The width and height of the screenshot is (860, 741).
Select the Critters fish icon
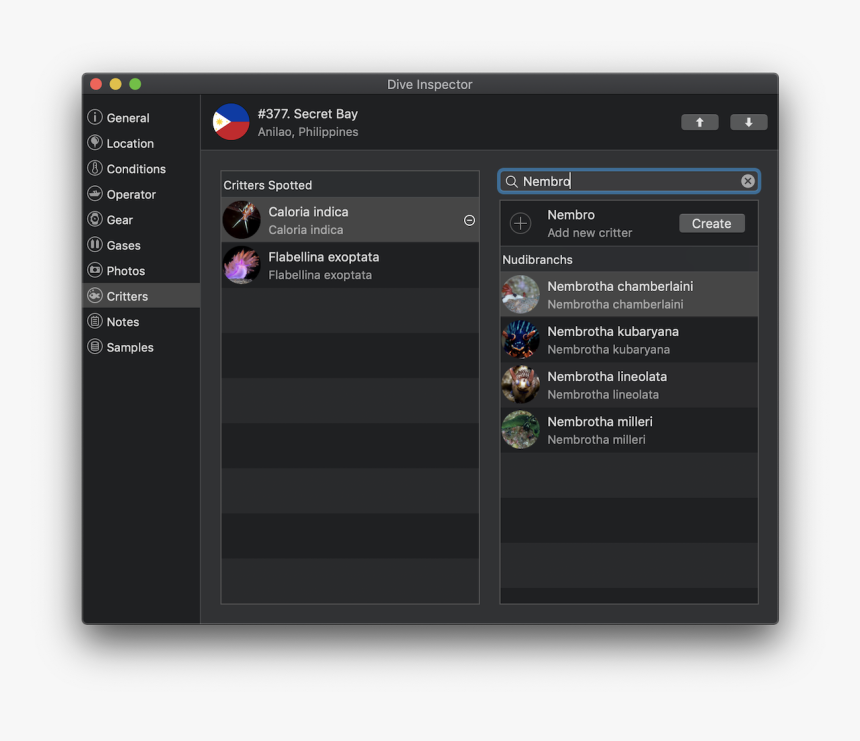pos(97,296)
